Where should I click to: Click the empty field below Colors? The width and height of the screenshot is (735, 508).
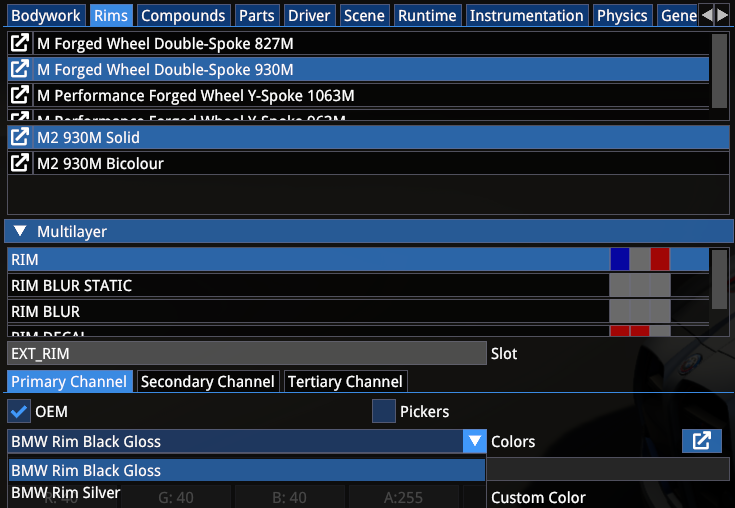click(608, 469)
